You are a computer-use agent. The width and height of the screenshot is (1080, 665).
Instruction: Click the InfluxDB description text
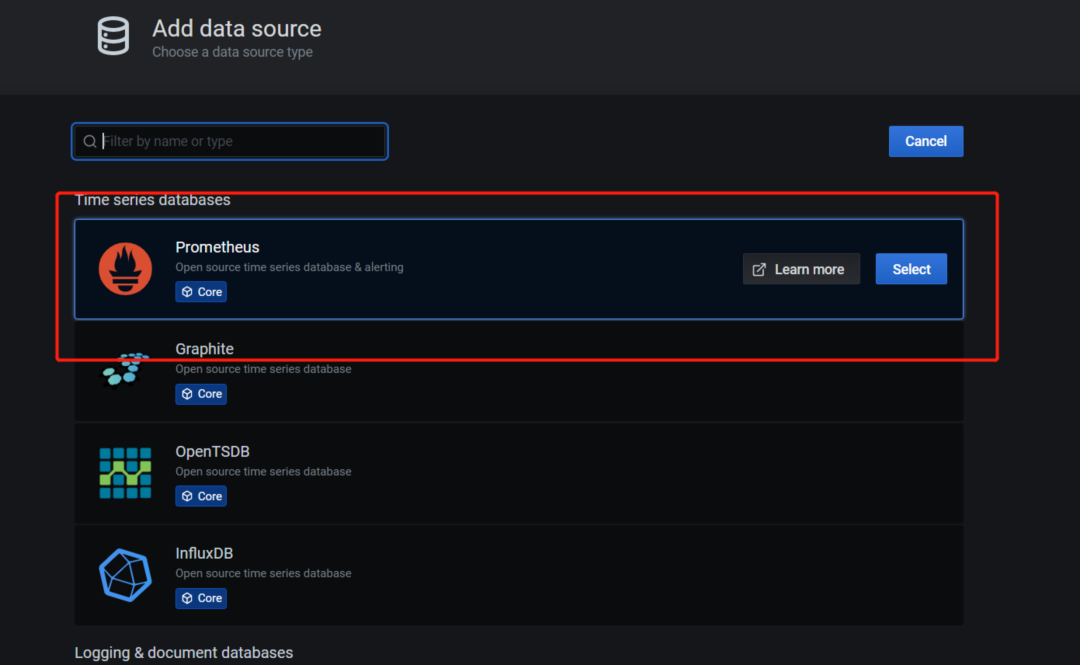tap(263, 573)
